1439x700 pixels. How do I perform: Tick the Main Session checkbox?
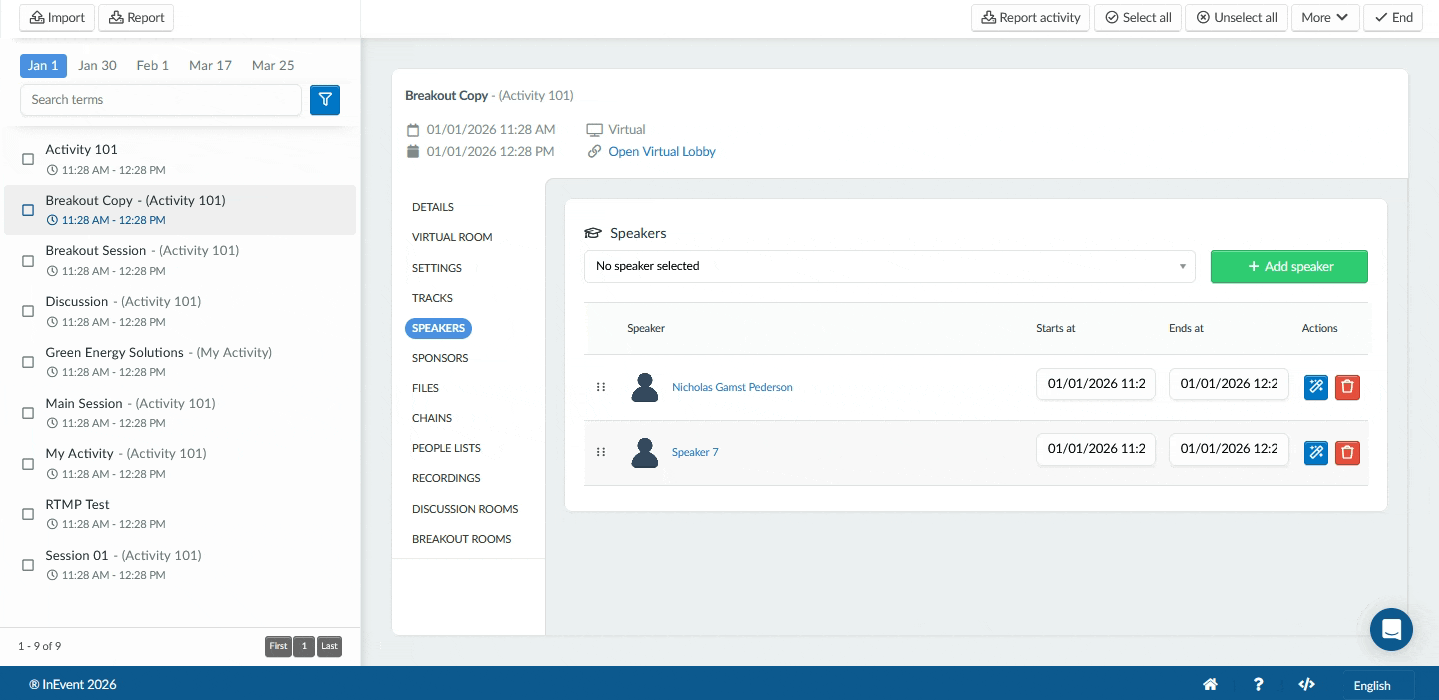pyautogui.click(x=28, y=413)
